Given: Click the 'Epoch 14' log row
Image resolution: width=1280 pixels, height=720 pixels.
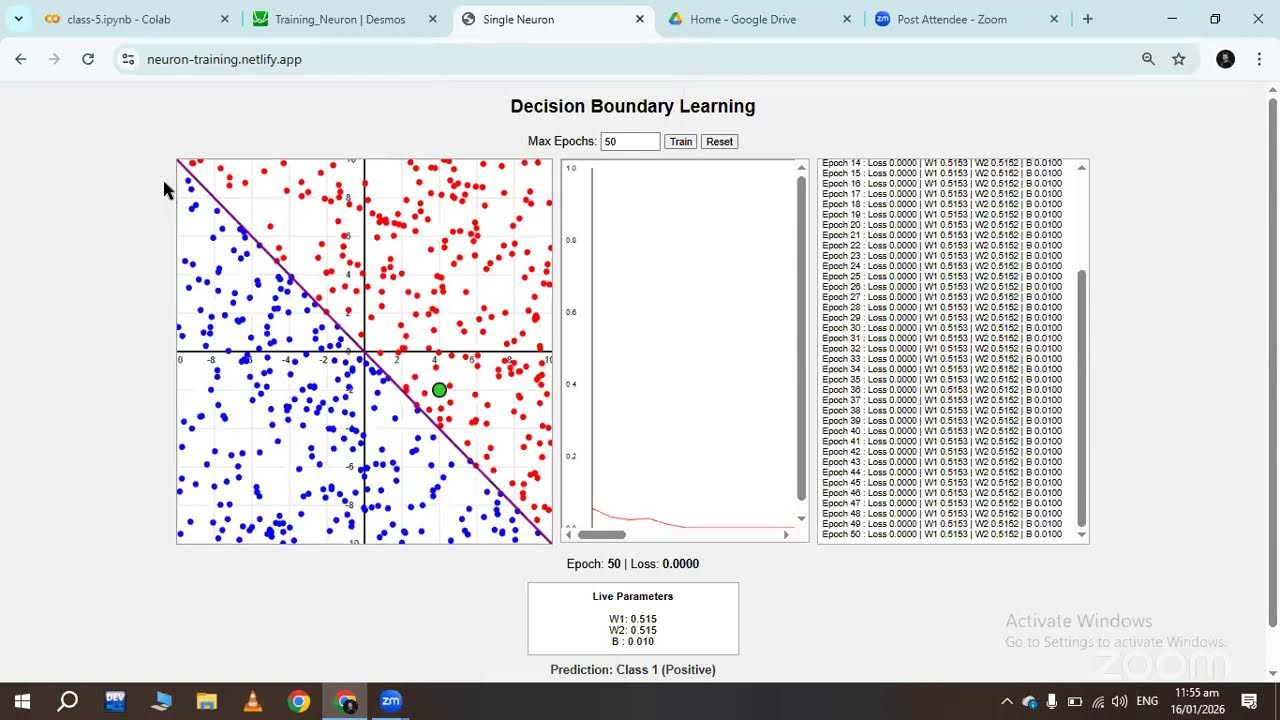Looking at the screenshot, I should (942, 163).
